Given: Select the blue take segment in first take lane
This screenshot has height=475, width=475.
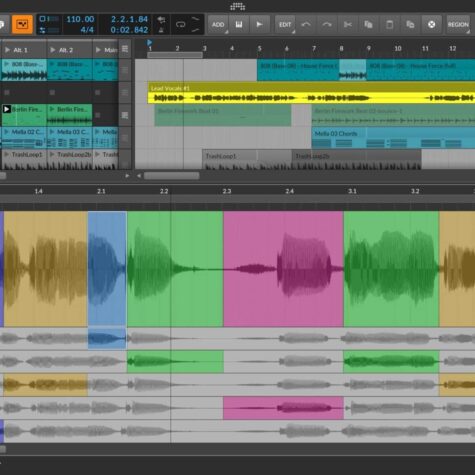Looking at the screenshot, I should coord(107,339).
